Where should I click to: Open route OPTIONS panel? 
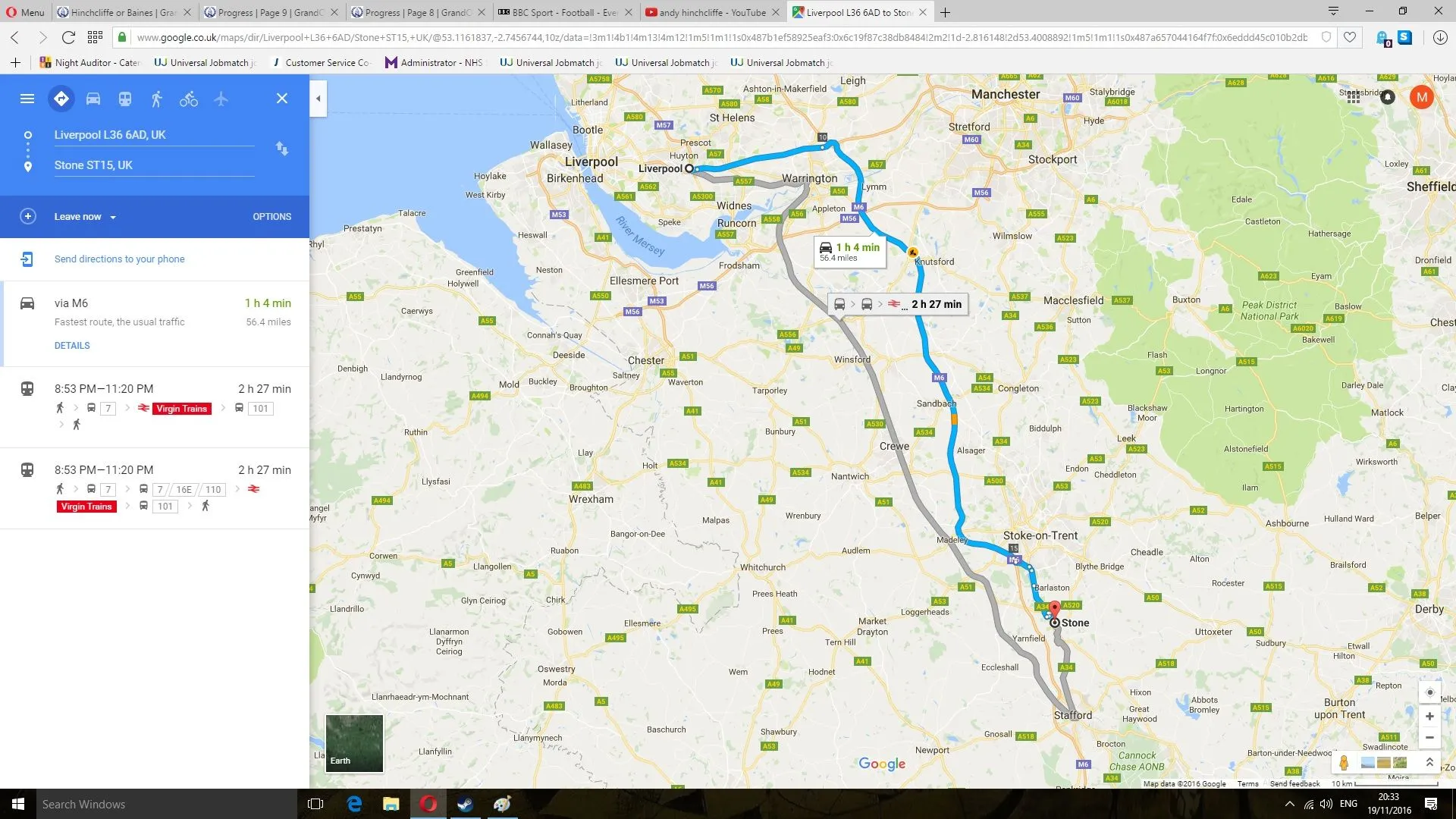[x=271, y=217]
